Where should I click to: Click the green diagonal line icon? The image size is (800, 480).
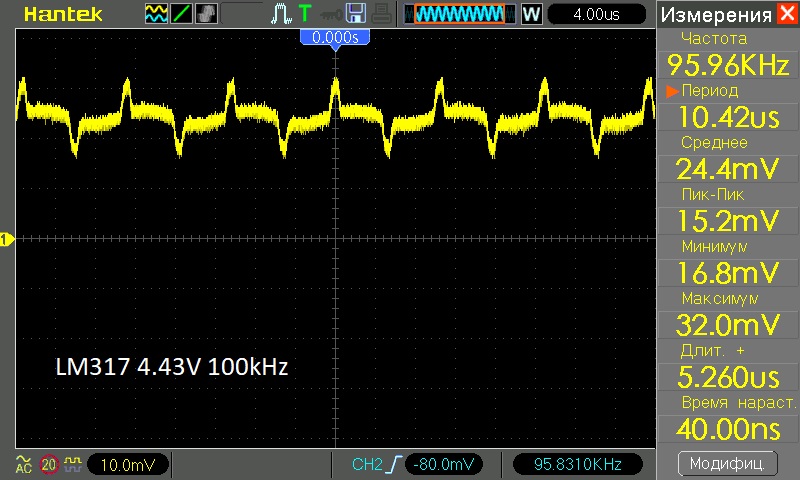pyautogui.click(x=182, y=14)
